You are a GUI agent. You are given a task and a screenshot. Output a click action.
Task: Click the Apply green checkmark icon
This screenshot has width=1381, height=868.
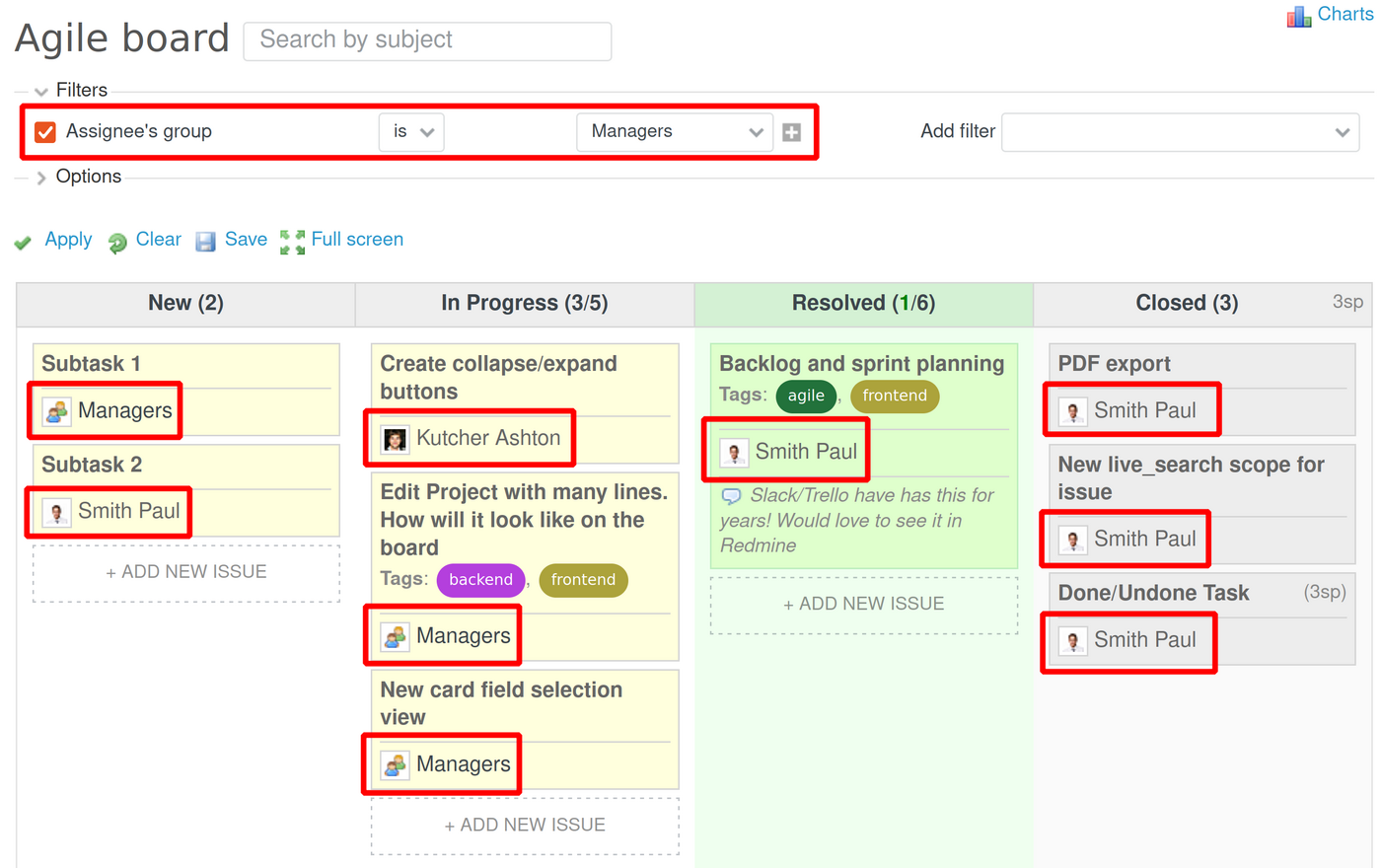tap(23, 241)
